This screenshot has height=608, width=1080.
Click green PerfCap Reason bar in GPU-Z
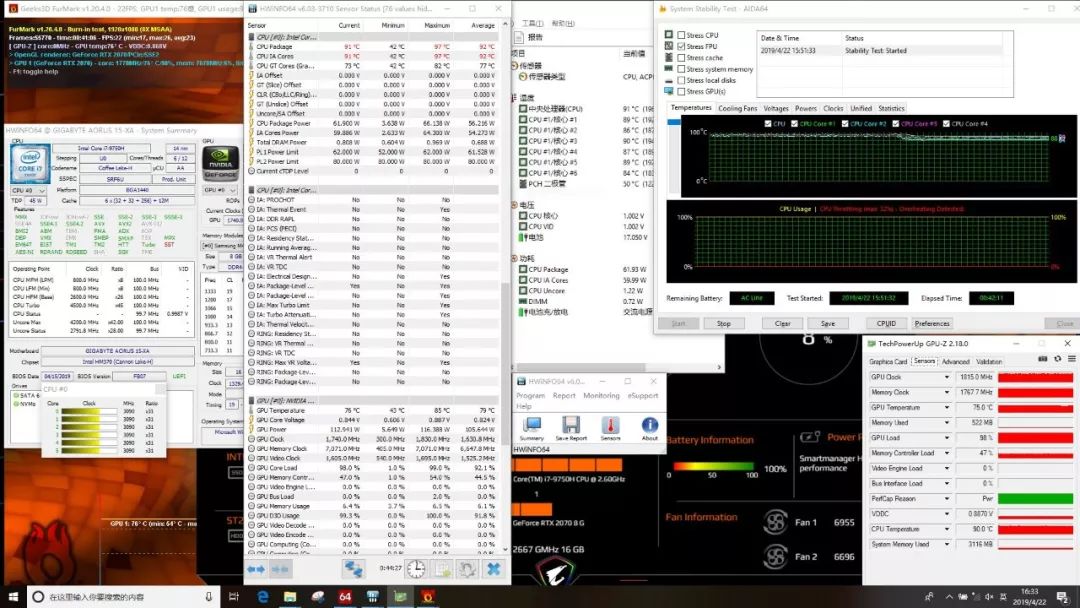[1035, 499]
